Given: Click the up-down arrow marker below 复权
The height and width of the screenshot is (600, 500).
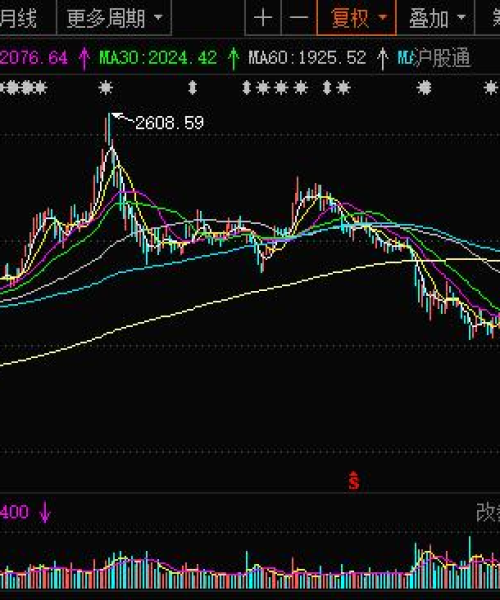Looking at the screenshot, I should point(327,88).
